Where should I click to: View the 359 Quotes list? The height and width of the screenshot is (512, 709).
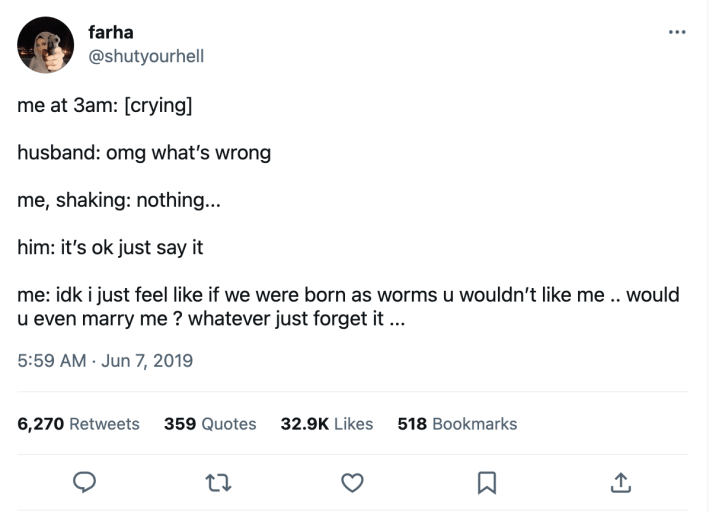210,424
